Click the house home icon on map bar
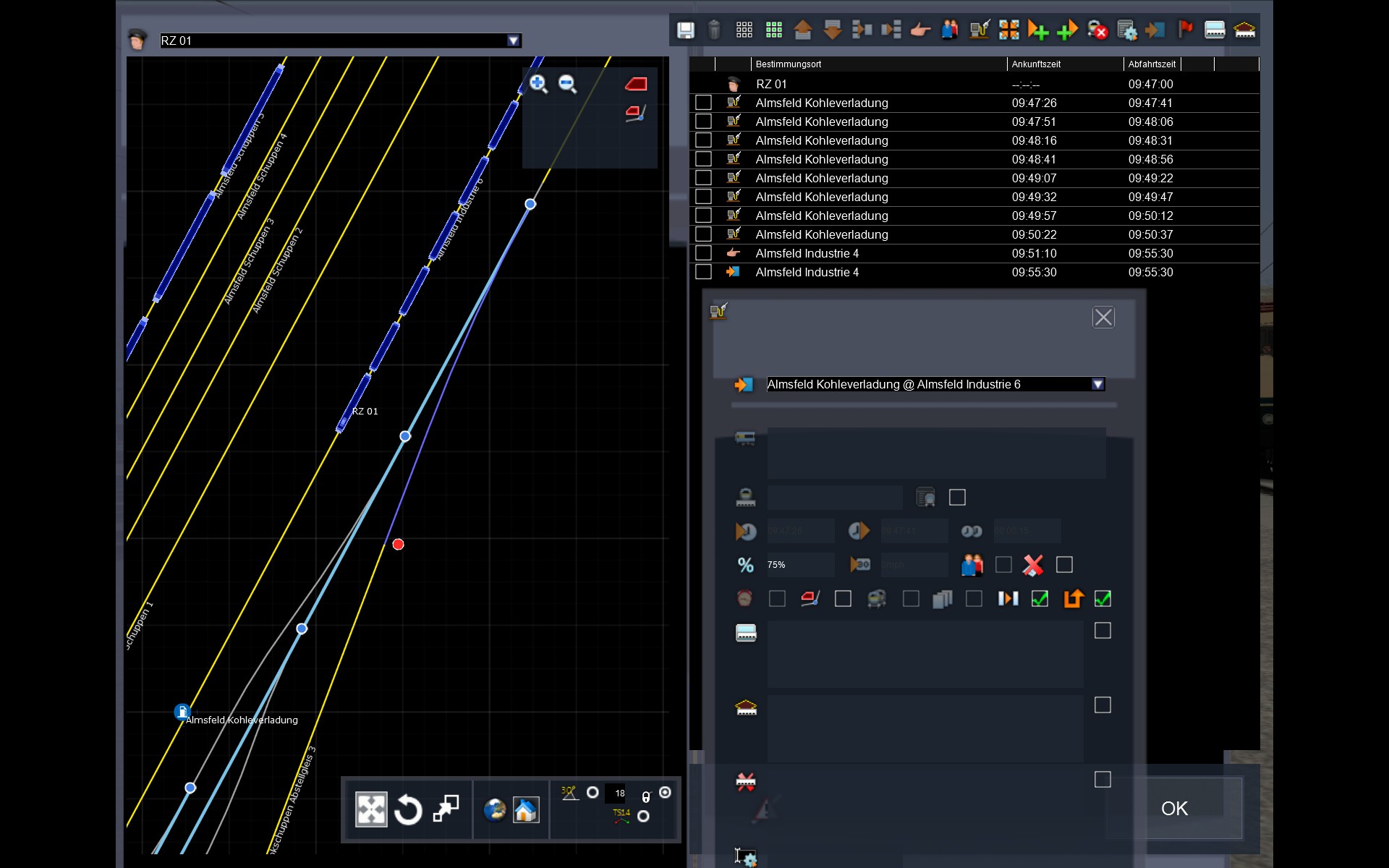Image resolution: width=1389 pixels, height=868 pixels. click(x=526, y=809)
